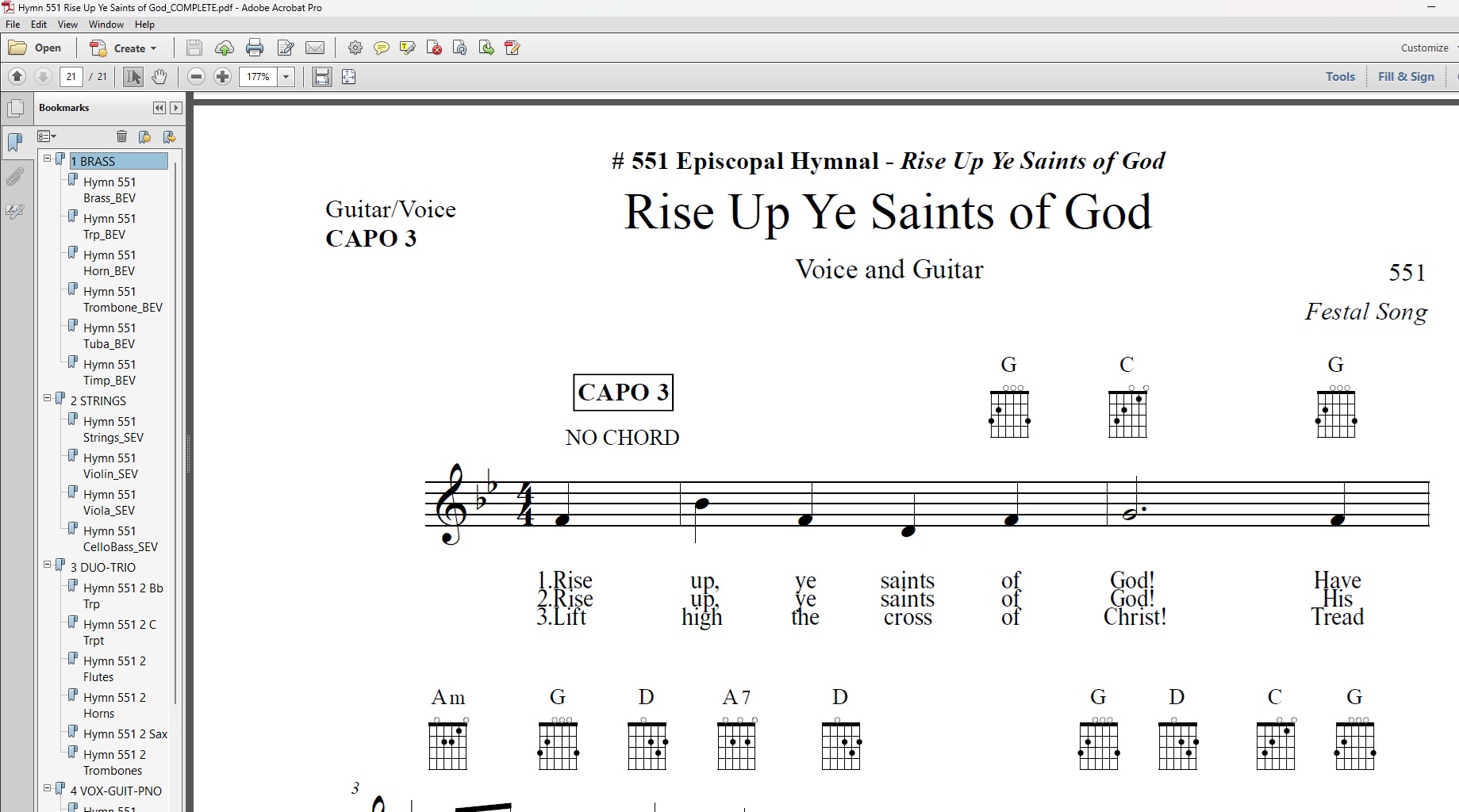Viewport: 1459px width, 812px height.
Task: Collapse the 2 STRINGS bookmark group
Action: (x=48, y=398)
